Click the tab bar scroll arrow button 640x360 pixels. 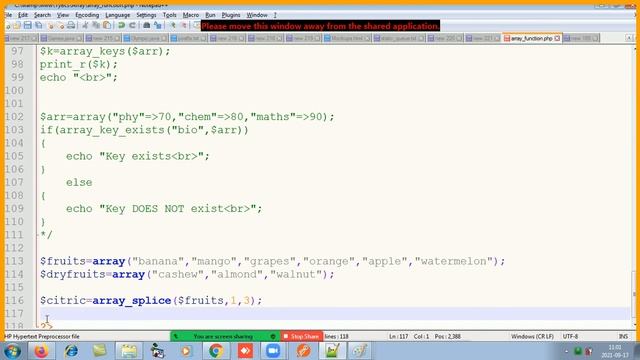pos(629,38)
